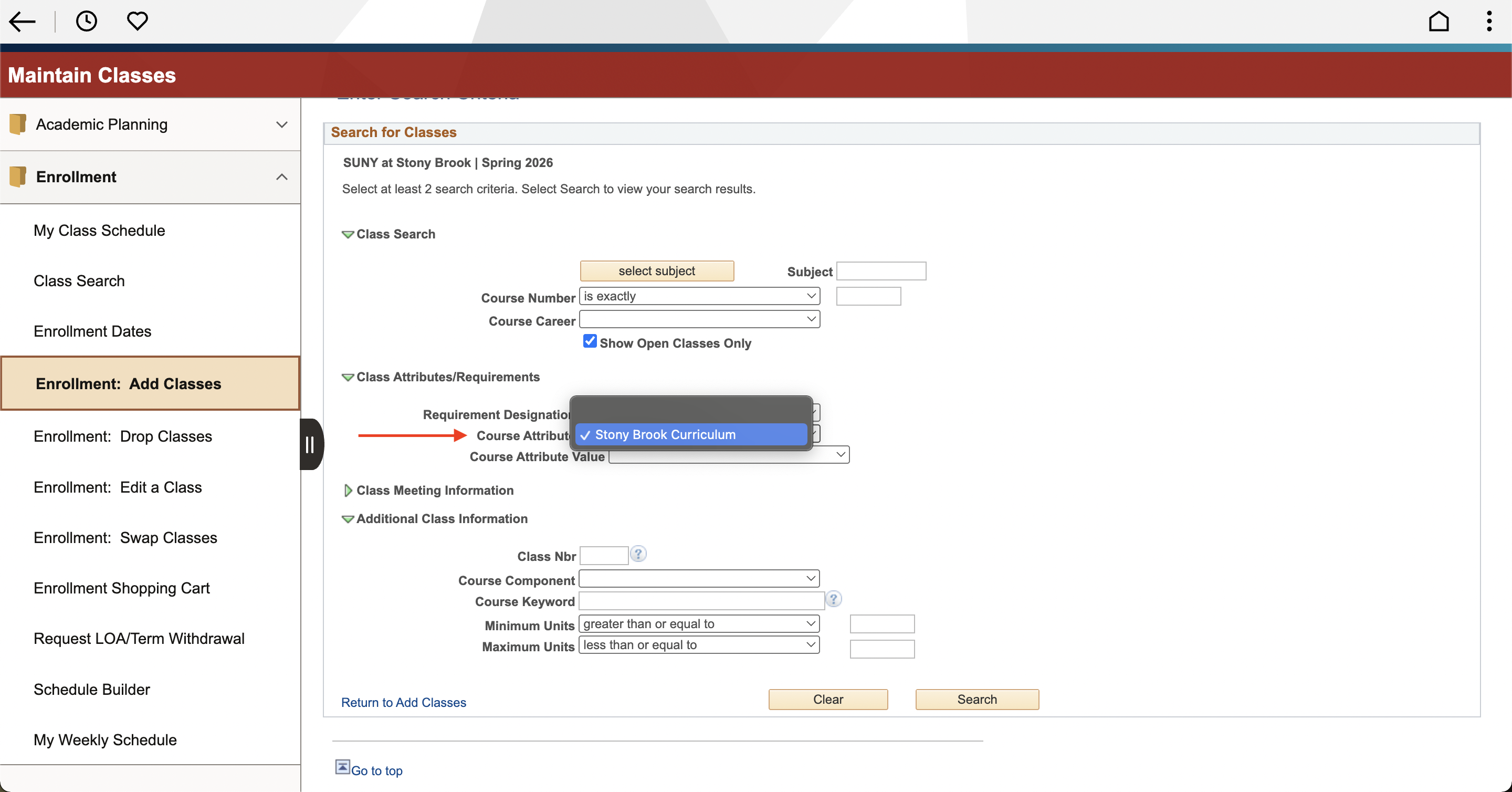The image size is (1512, 792).
Task: Open Enrollment Shopping Cart
Action: [121, 588]
